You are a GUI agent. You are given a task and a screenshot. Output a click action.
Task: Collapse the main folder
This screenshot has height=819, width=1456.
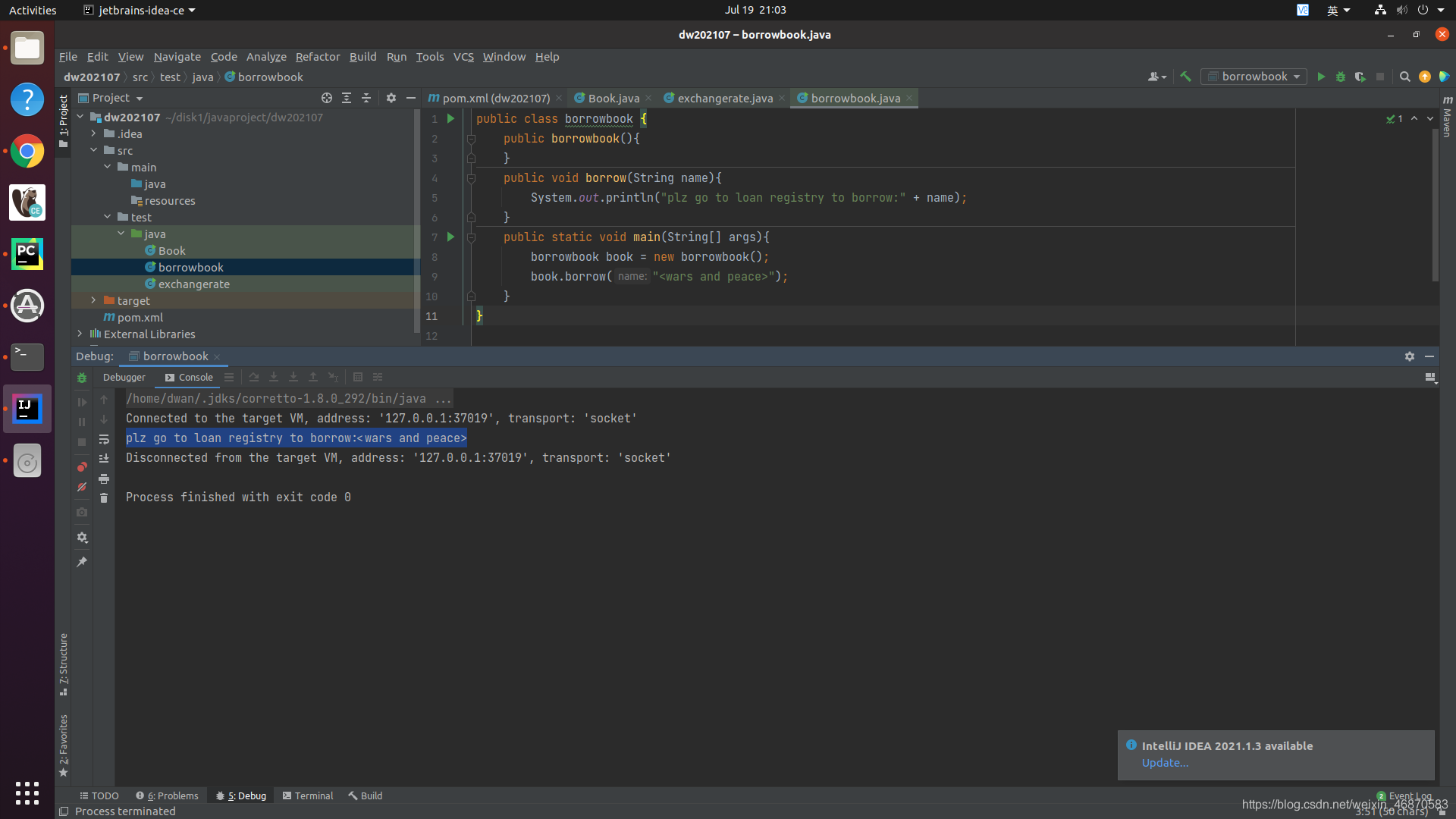click(x=107, y=168)
